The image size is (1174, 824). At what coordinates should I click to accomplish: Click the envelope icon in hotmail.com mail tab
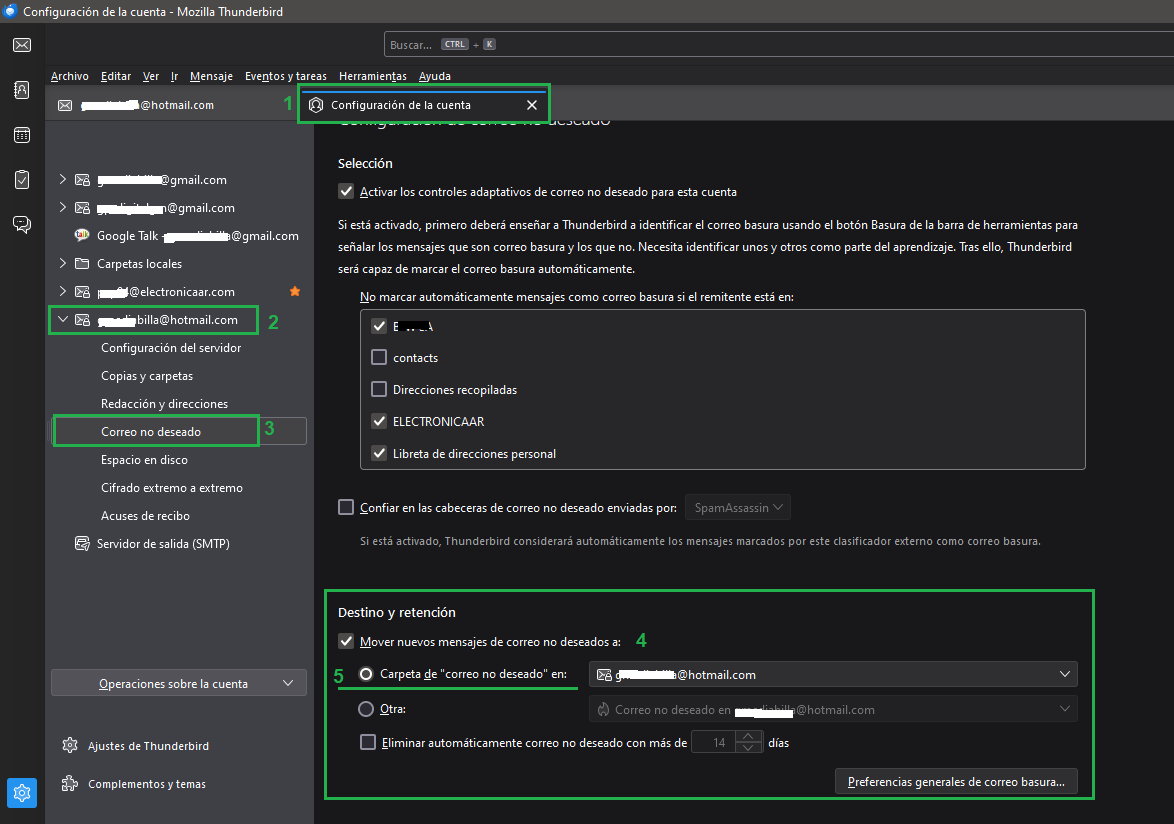pyautogui.click(x=65, y=106)
